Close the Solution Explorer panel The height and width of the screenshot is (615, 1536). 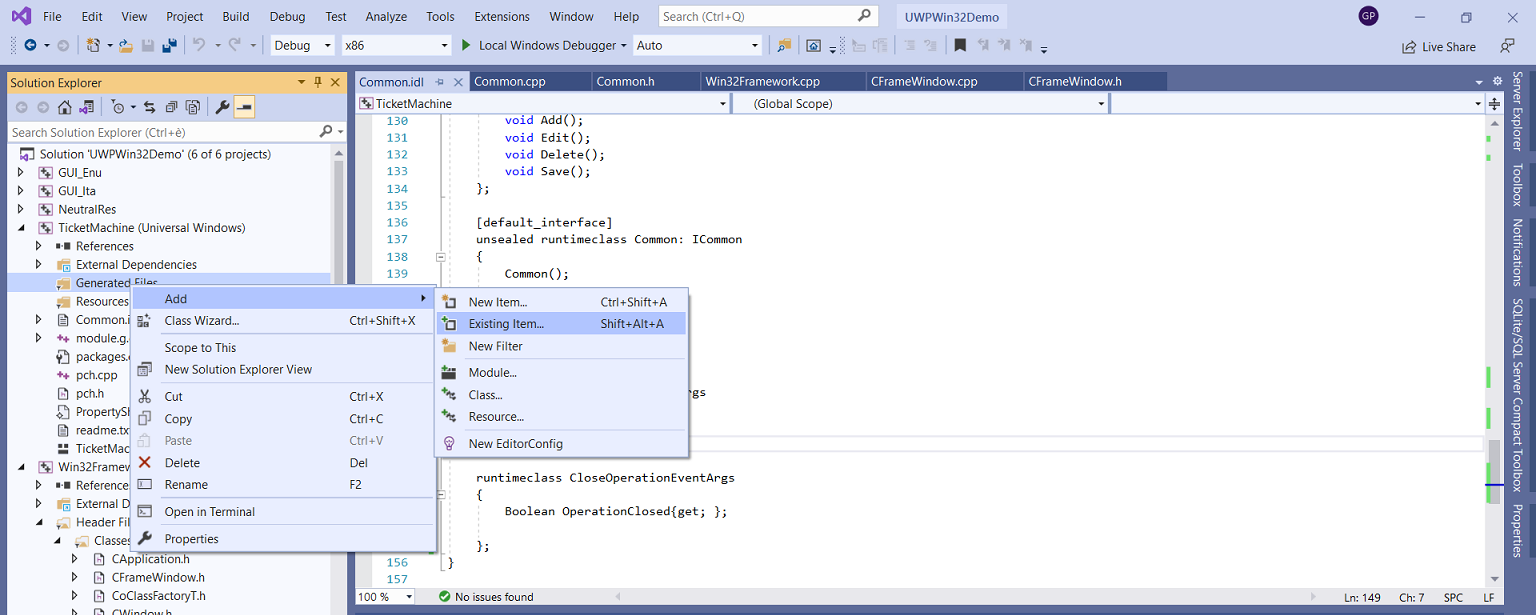335,82
